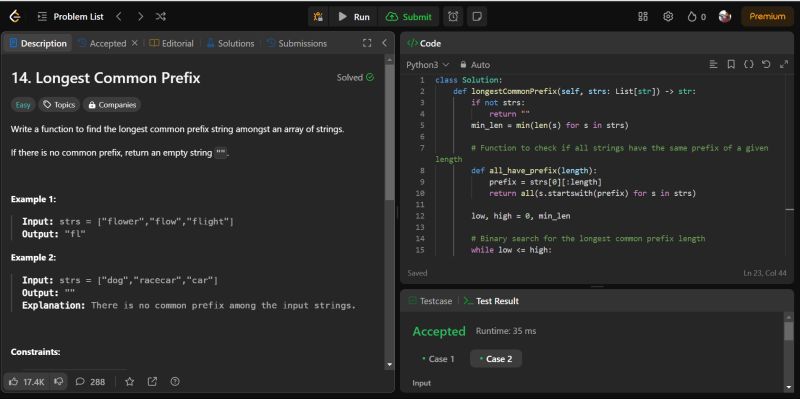The image size is (800, 399).
Task: Click the Accepted result heading
Action: tap(439, 332)
